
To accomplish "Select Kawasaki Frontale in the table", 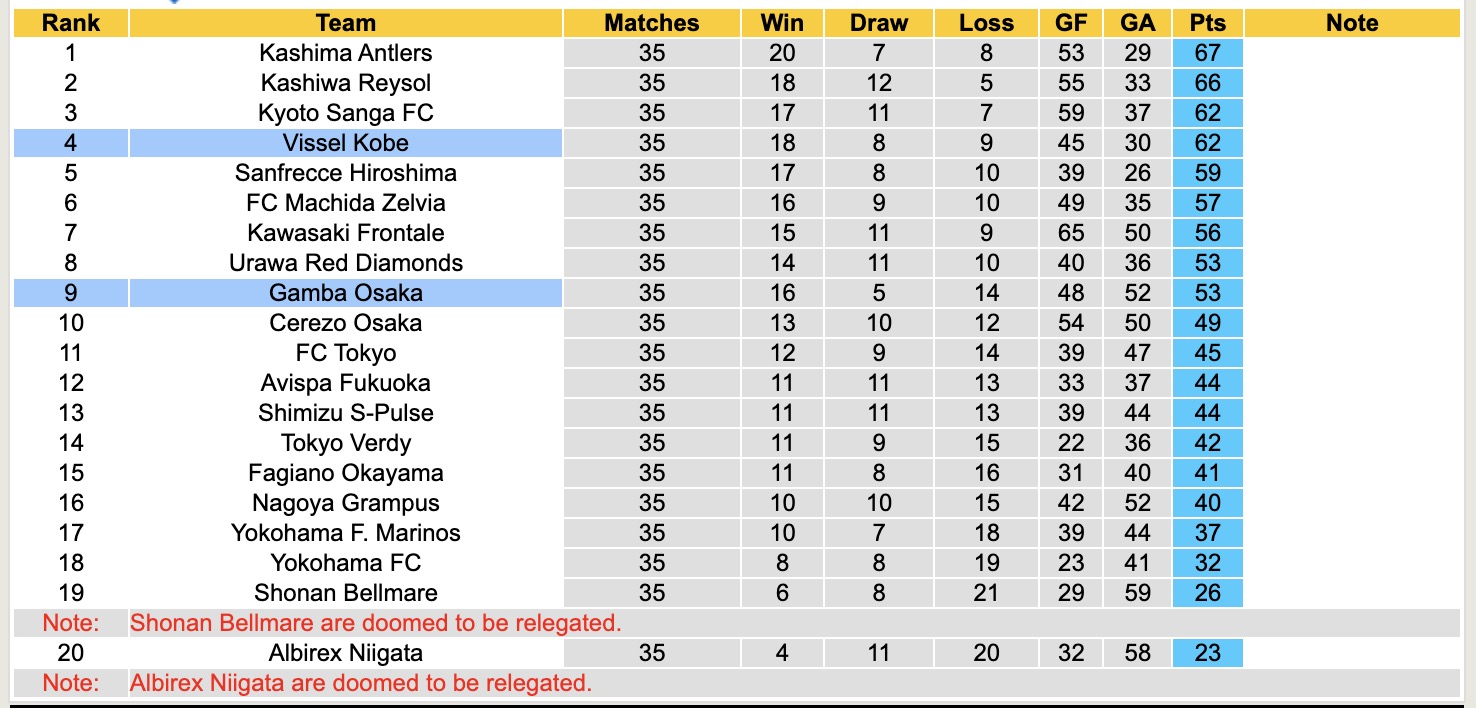I will coord(345,233).
